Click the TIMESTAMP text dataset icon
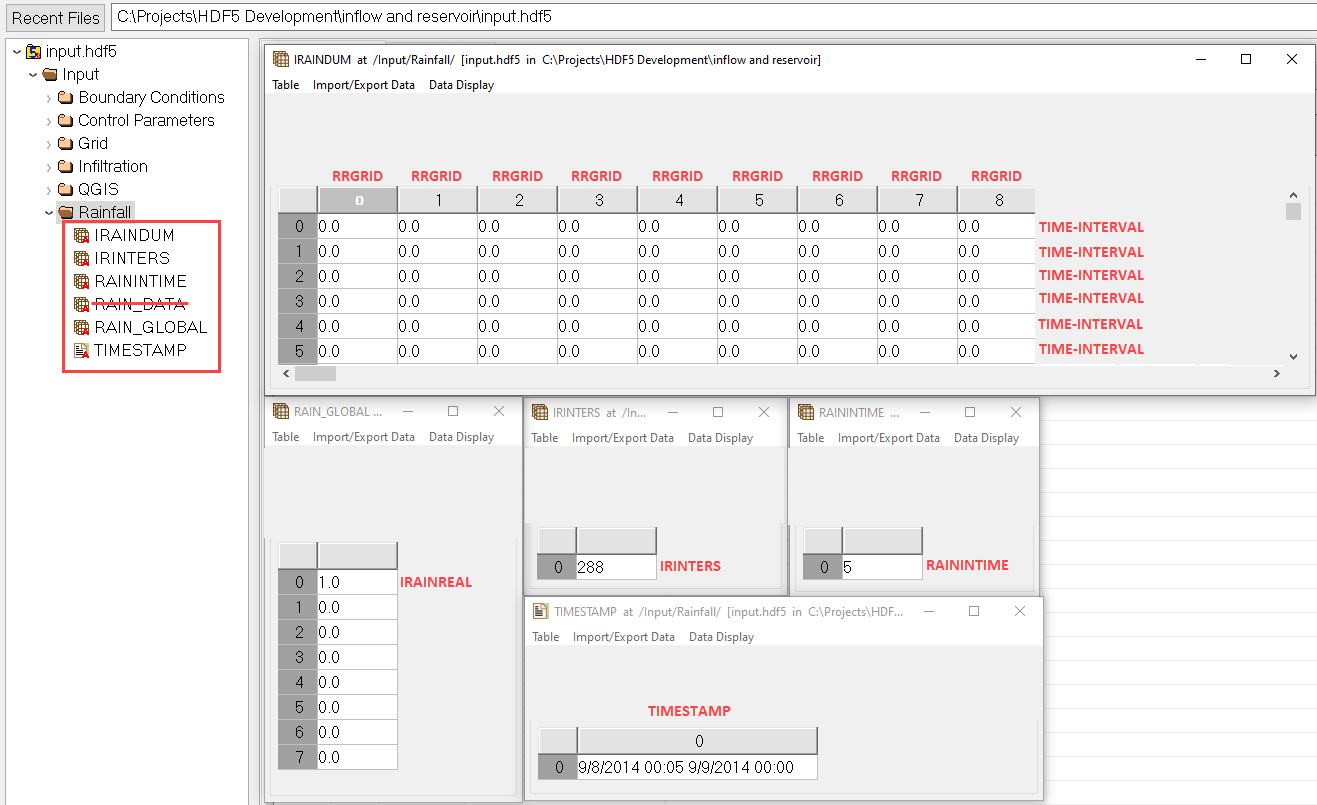The image size is (1317, 805). (82, 351)
